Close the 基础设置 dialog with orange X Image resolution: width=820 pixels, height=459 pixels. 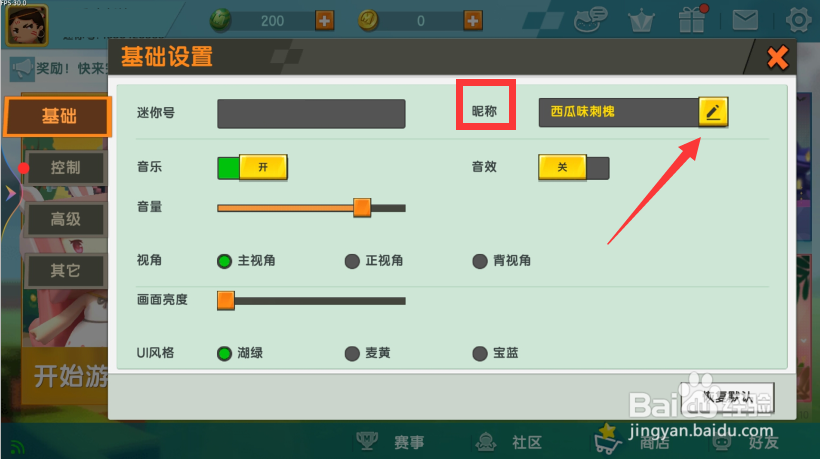pos(777,58)
